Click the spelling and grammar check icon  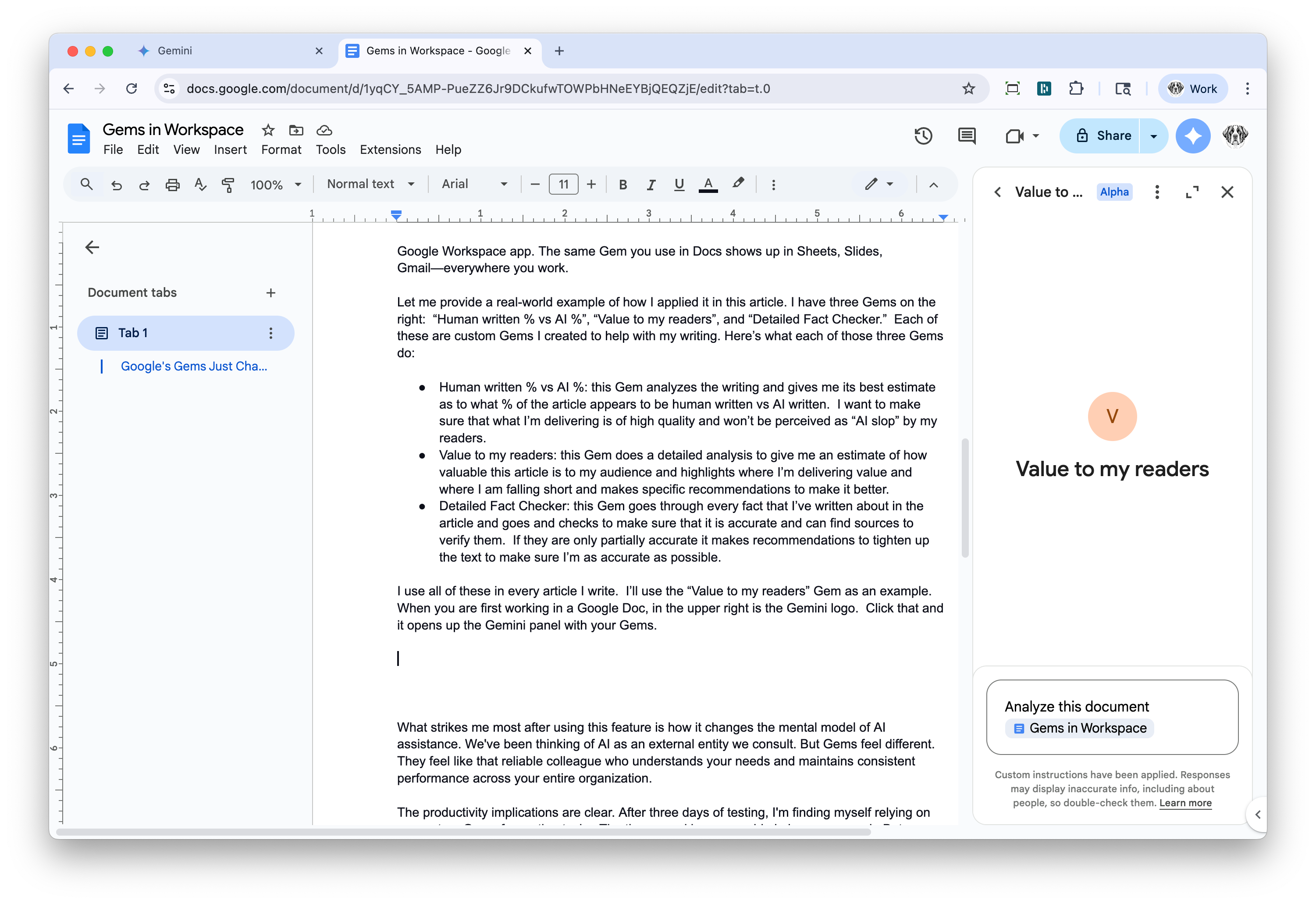(x=200, y=185)
